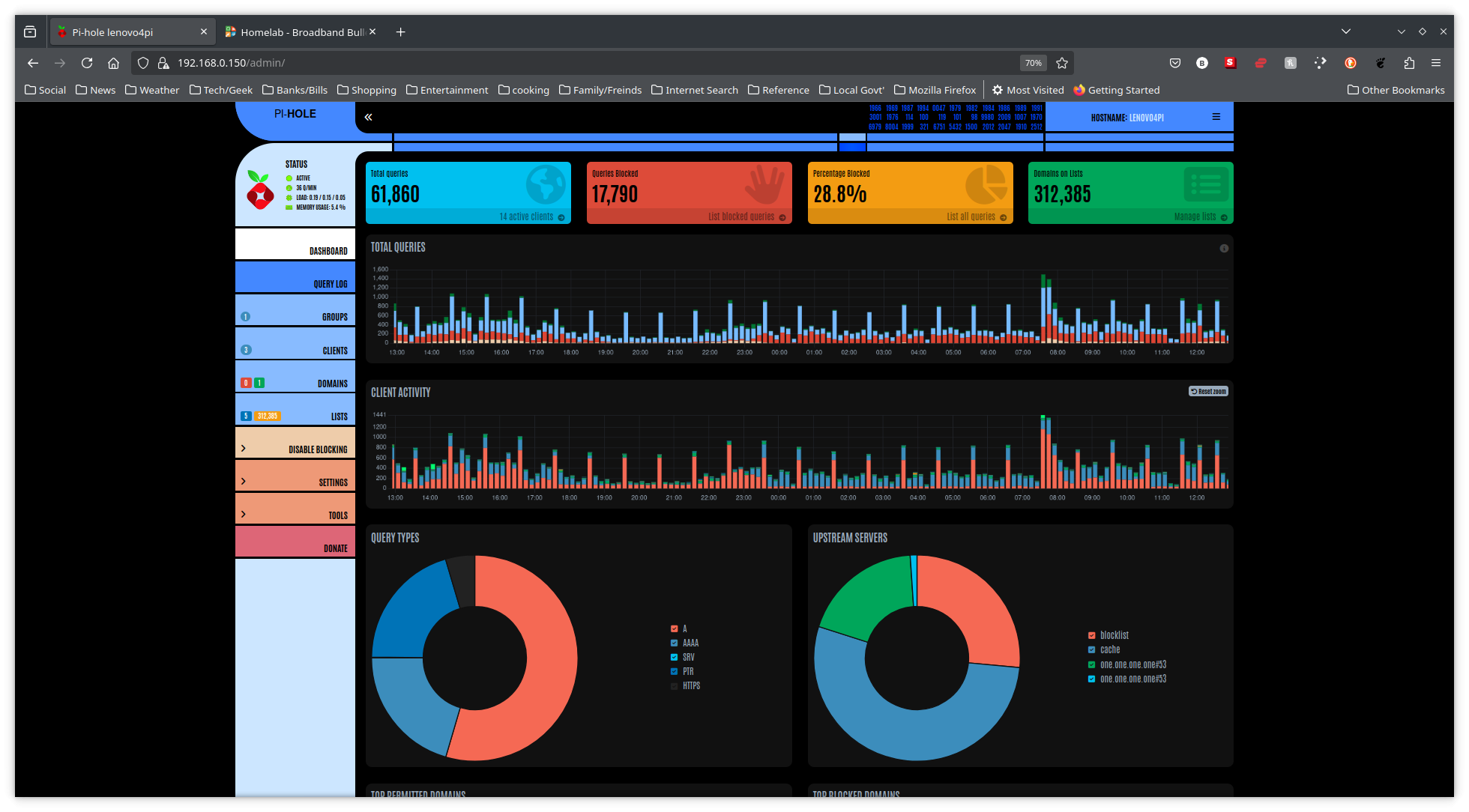
Task: Open the hostname LENOVO4PI hamburger menu
Action: pos(1216,117)
